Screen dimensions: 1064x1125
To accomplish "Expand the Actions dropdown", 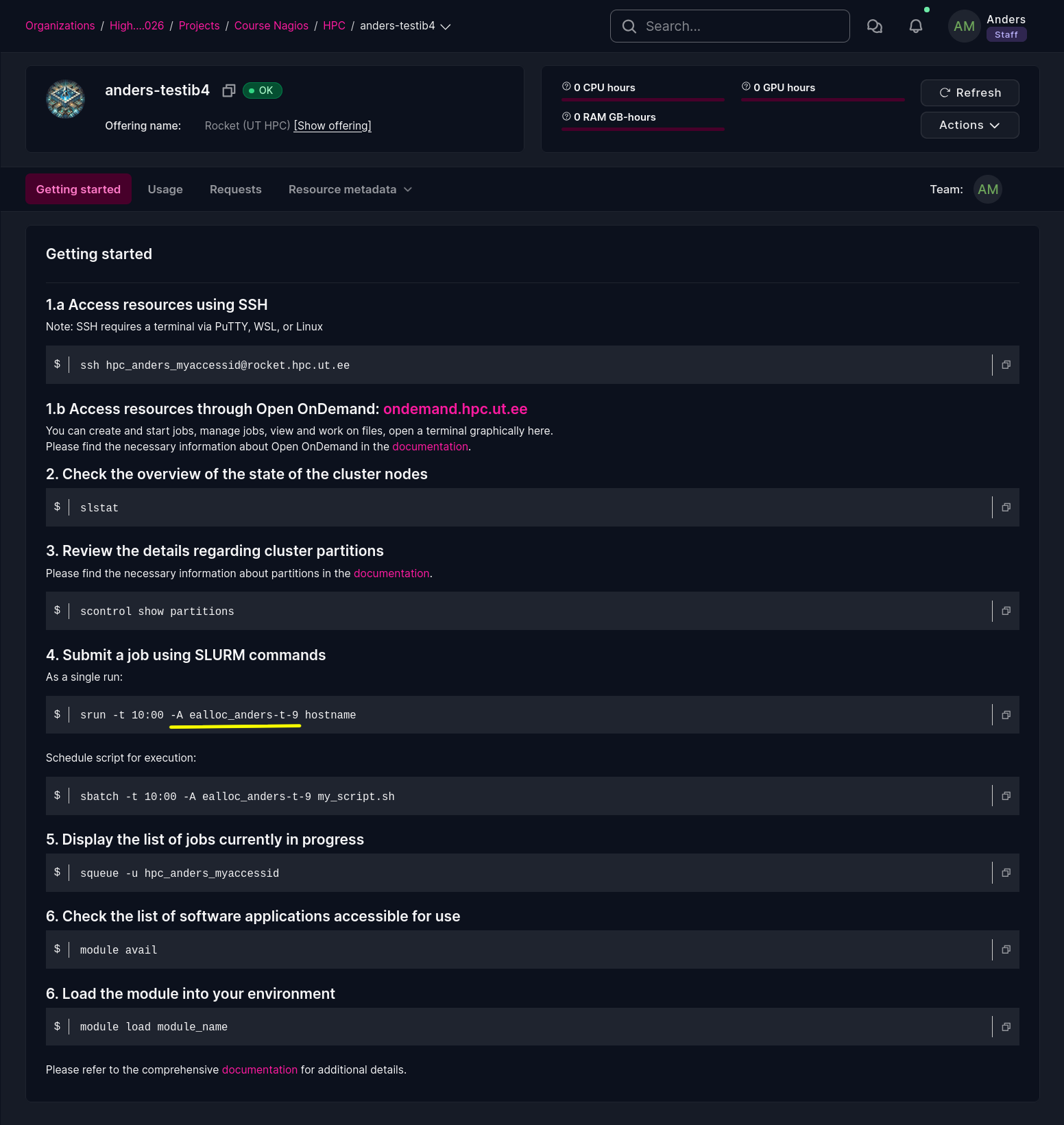I will coord(969,125).
